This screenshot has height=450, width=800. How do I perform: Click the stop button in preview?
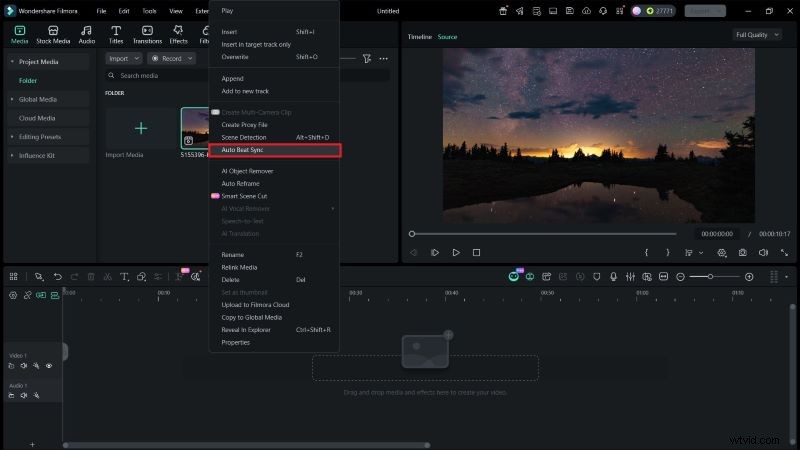(477, 253)
